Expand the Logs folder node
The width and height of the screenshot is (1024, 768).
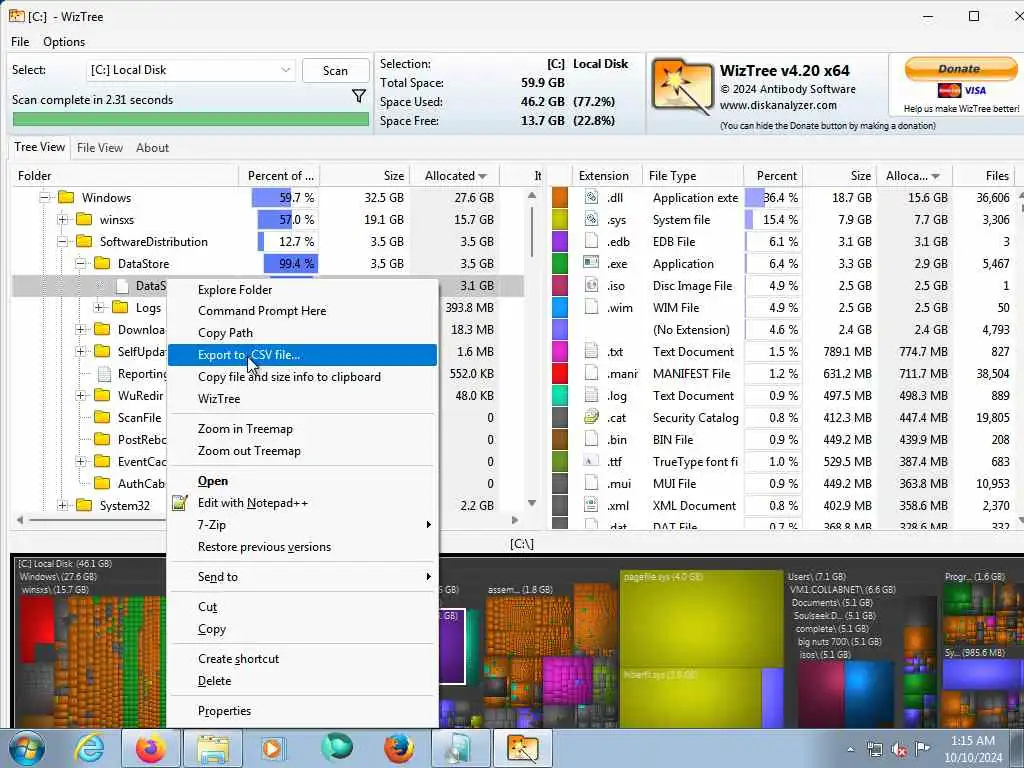click(99, 307)
